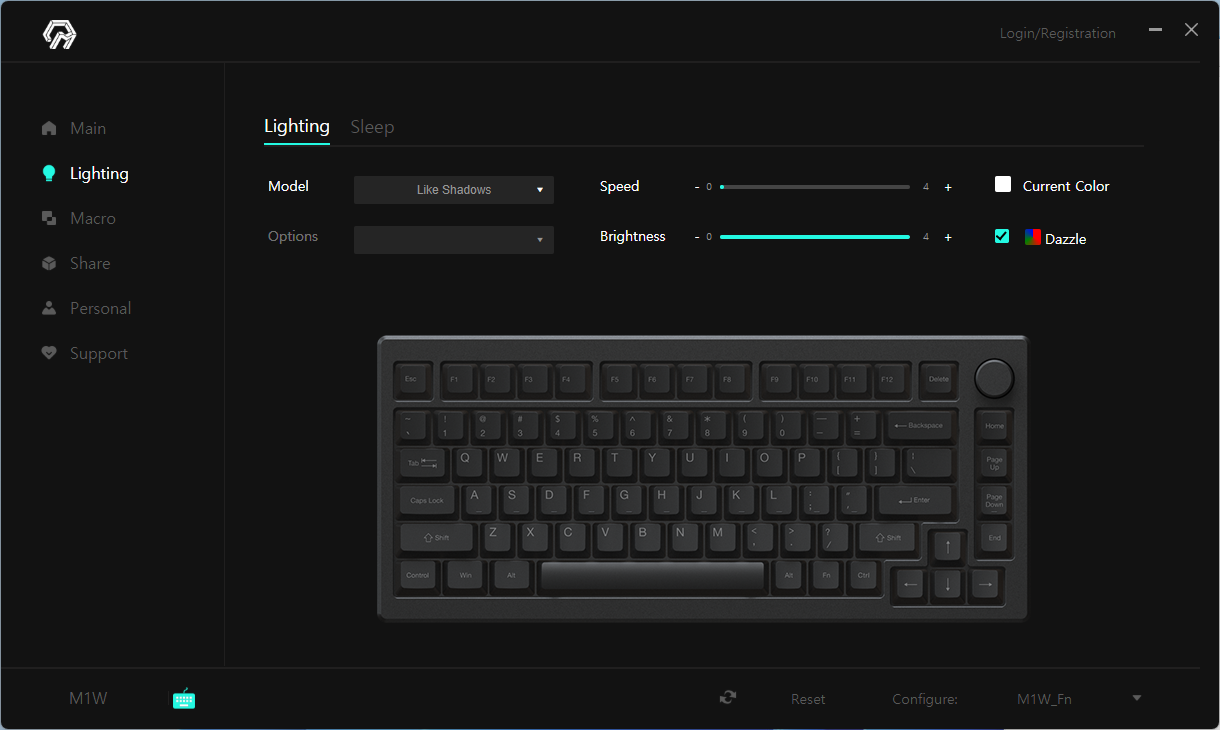Select the Fn key on keyboard image
This screenshot has width=1220, height=730.
coord(826,576)
